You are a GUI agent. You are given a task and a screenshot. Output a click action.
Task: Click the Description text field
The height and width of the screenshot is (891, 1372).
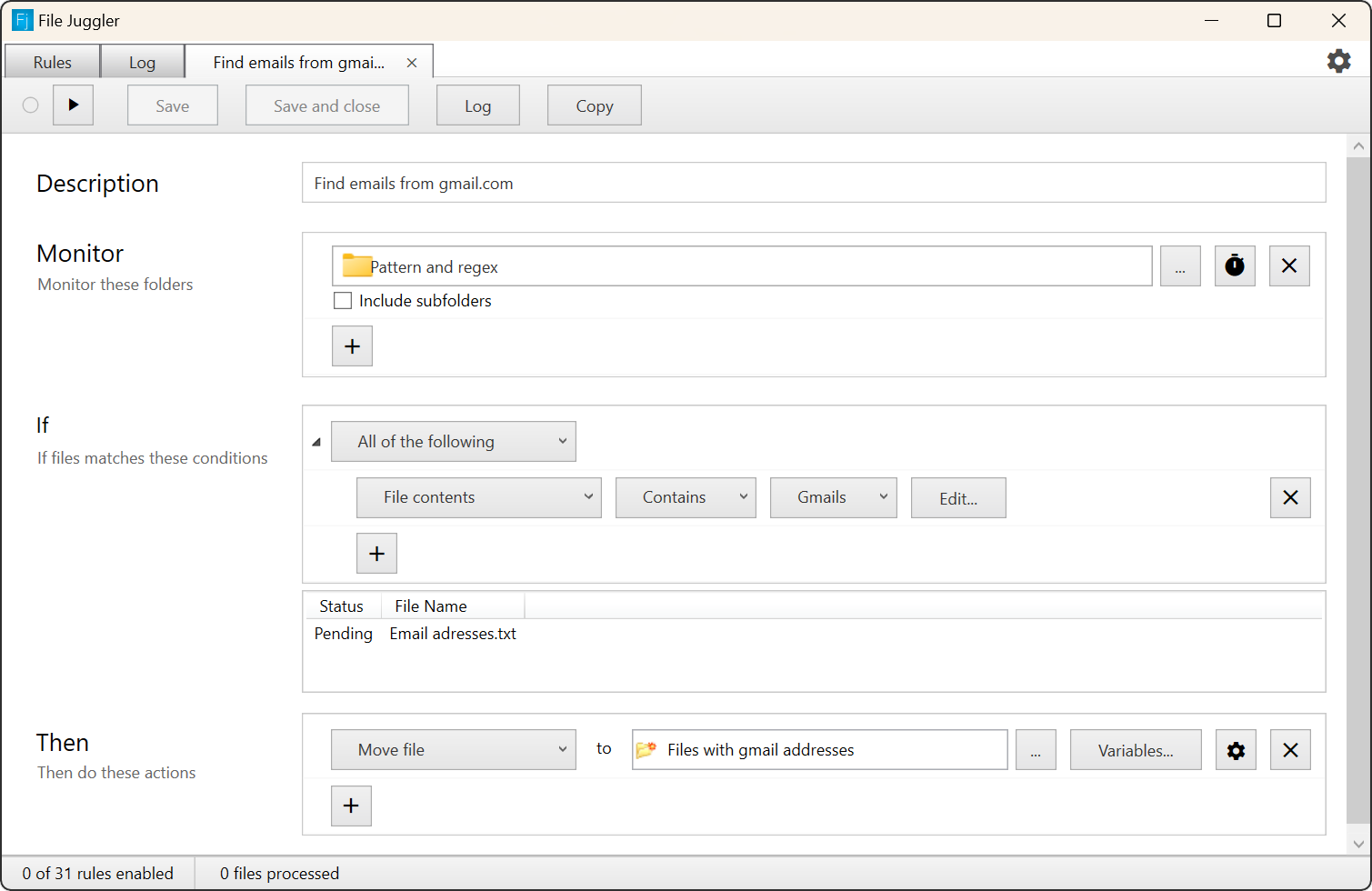tap(814, 183)
